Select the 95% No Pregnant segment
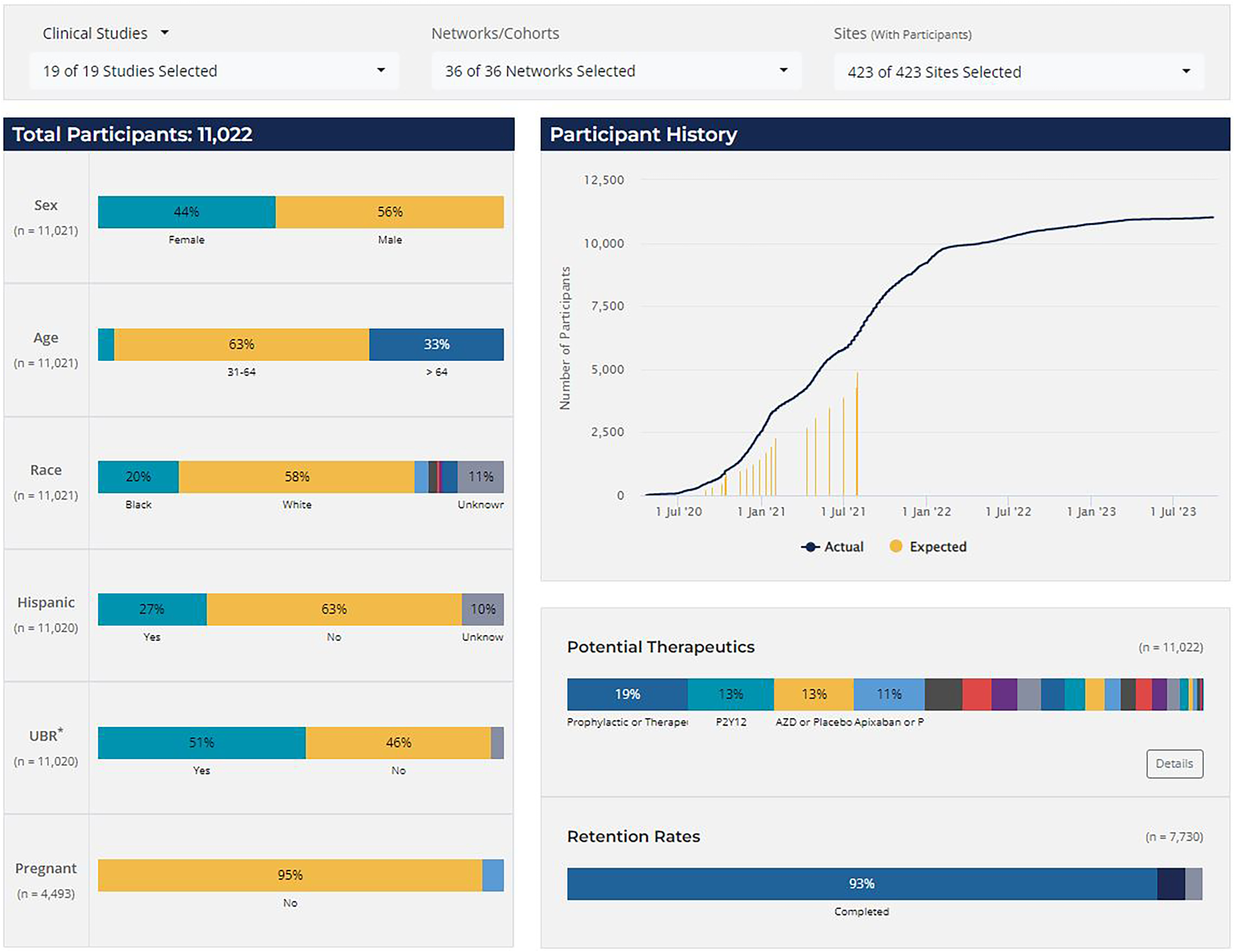This screenshot has width=1235, height=952. click(290, 875)
